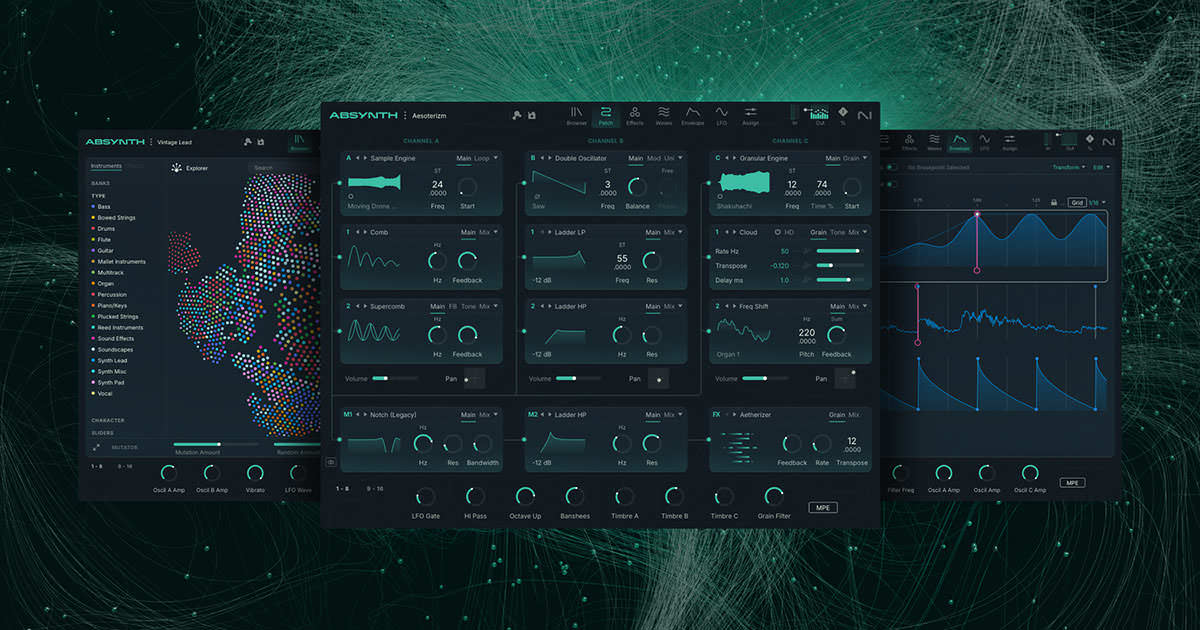Switch to the Effects view
The height and width of the screenshot is (630, 1200).
(635, 113)
